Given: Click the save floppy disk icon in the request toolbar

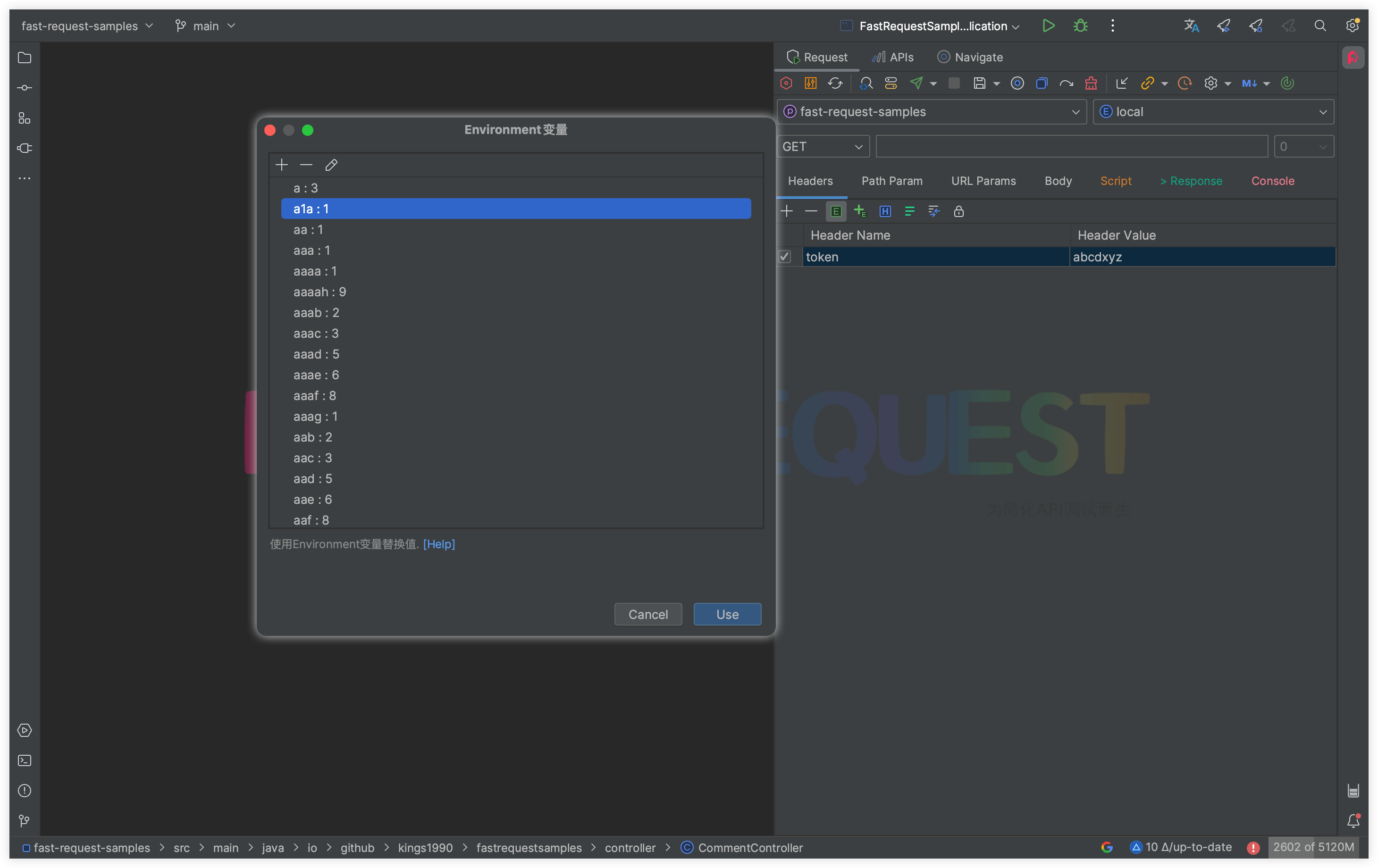Looking at the screenshot, I should coord(979,83).
